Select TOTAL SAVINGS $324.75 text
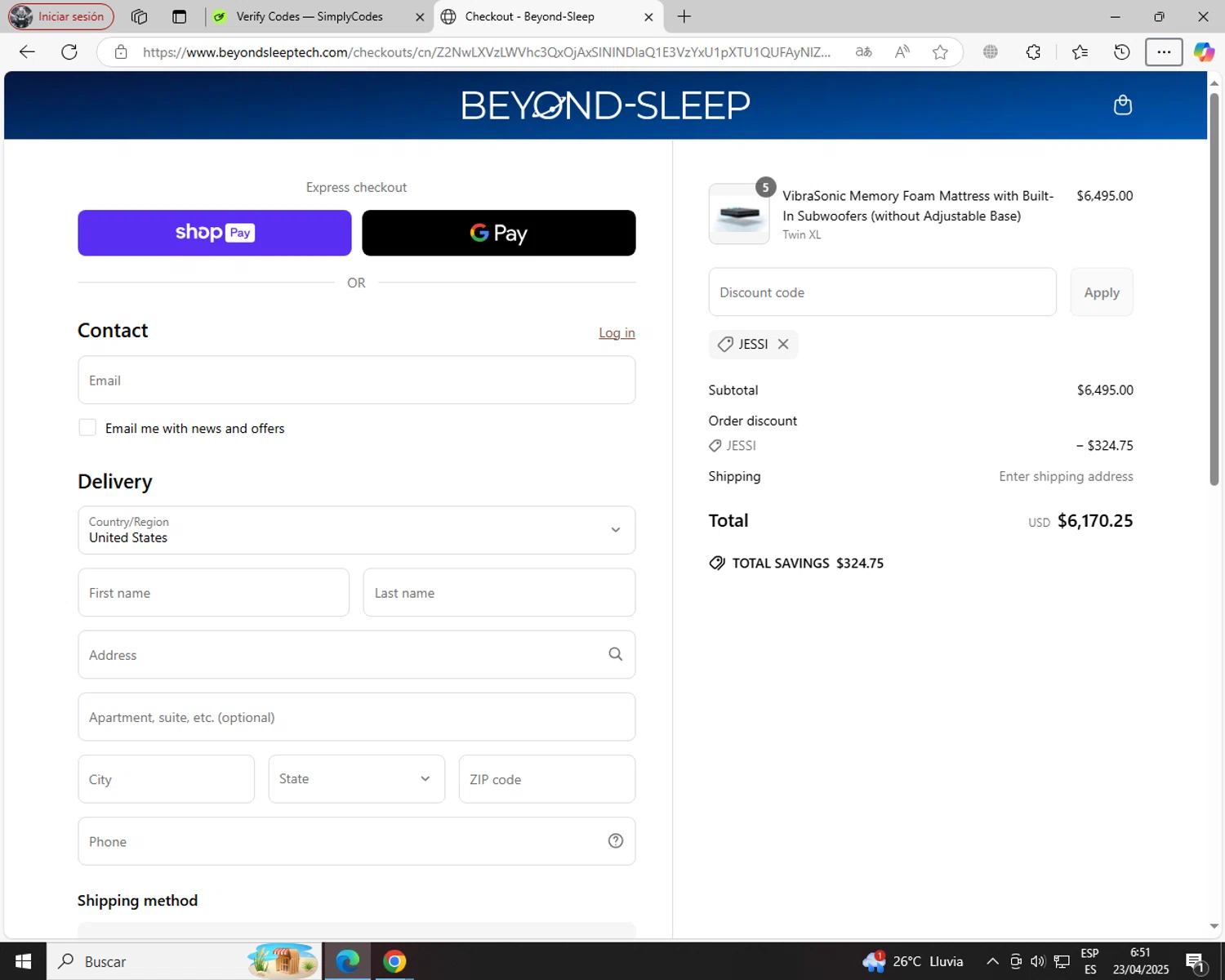The width and height of the screenshot is (1225, 980). tap(808, 563)
